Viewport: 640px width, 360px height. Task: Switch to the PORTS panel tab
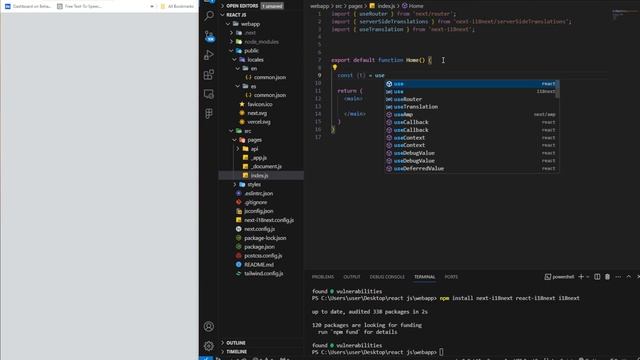(x=451, y=277)
